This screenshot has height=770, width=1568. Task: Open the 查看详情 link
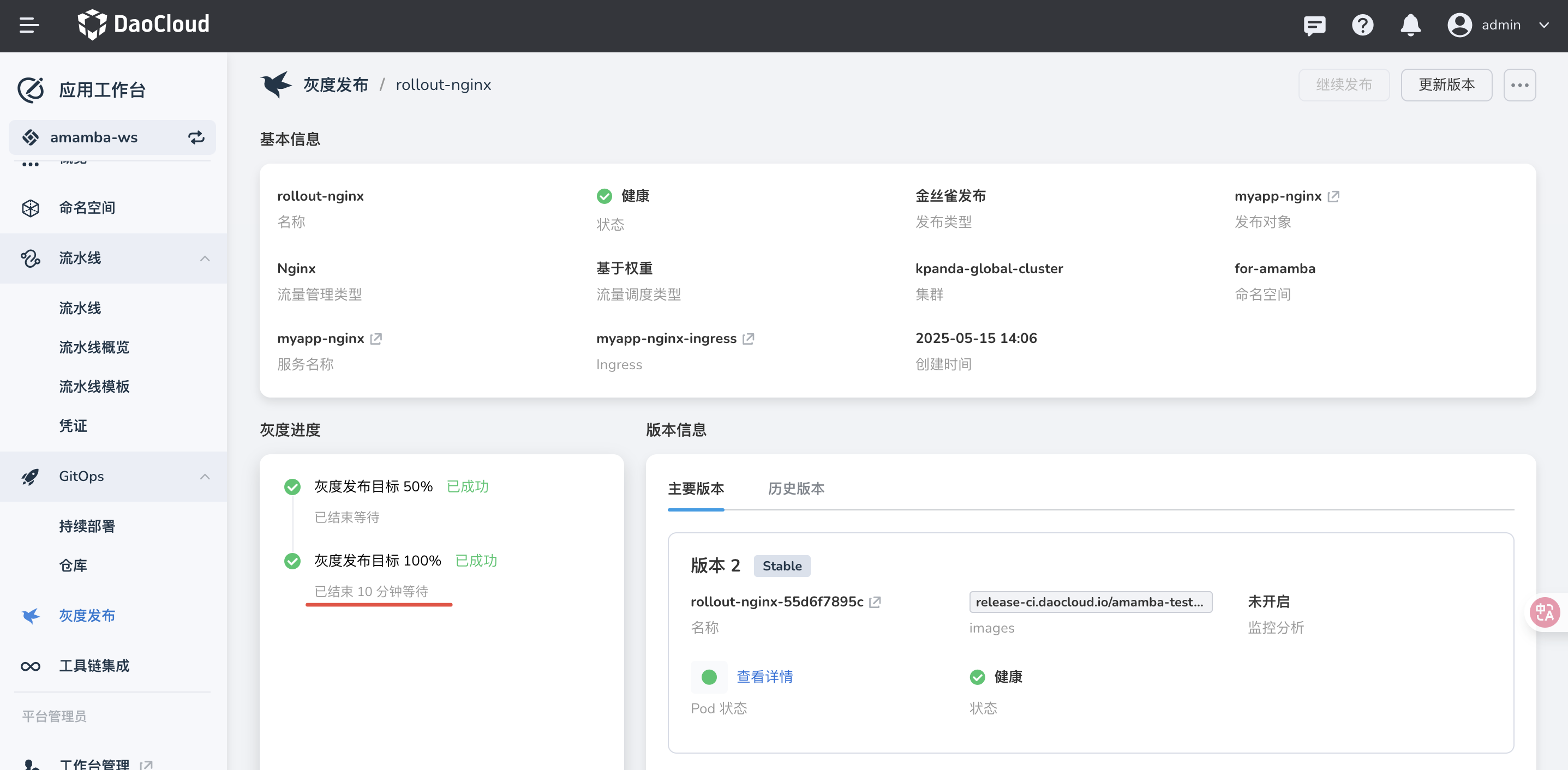coord(764,677)
